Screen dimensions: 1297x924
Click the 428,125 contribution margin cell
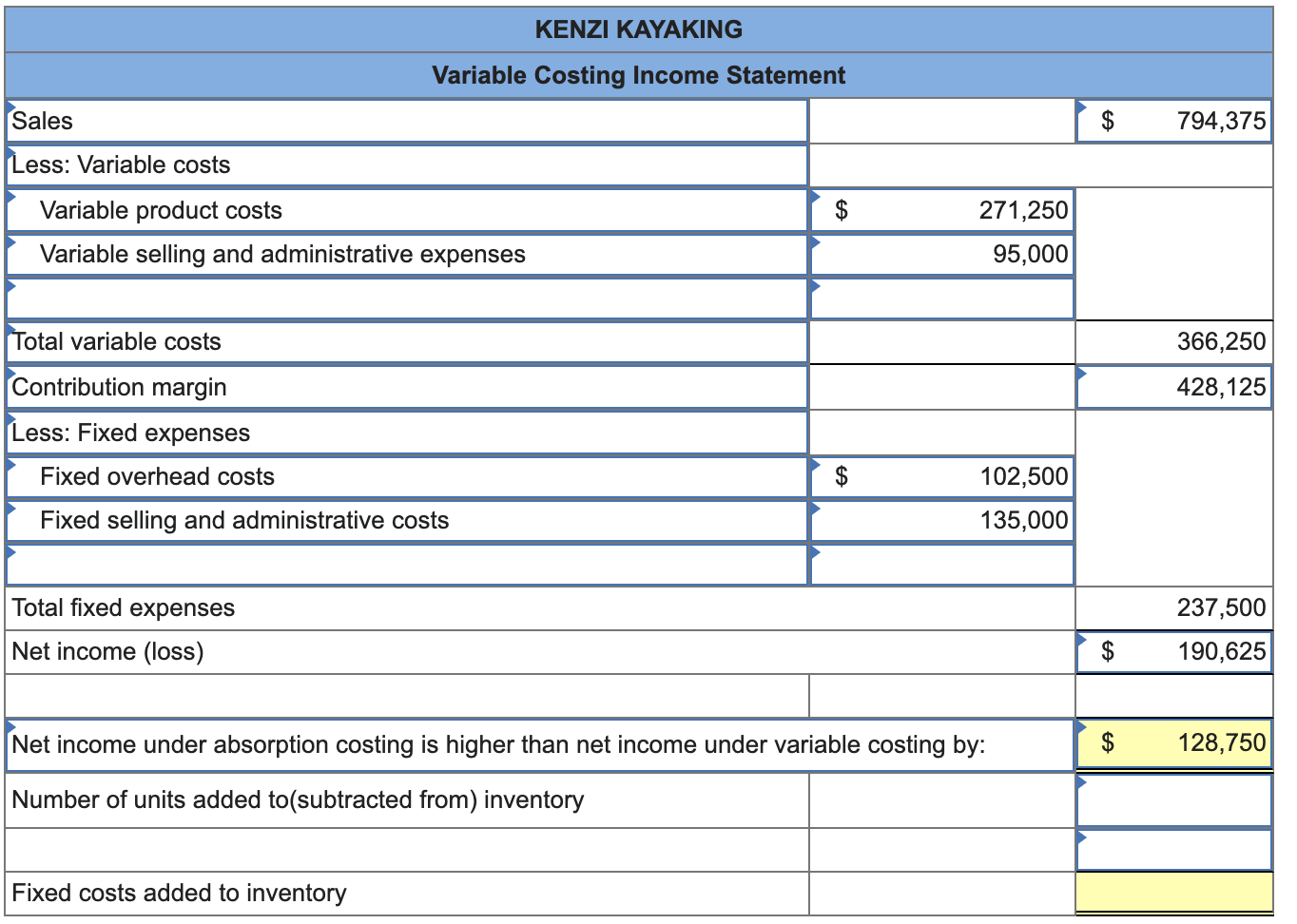click(1174, 387)
